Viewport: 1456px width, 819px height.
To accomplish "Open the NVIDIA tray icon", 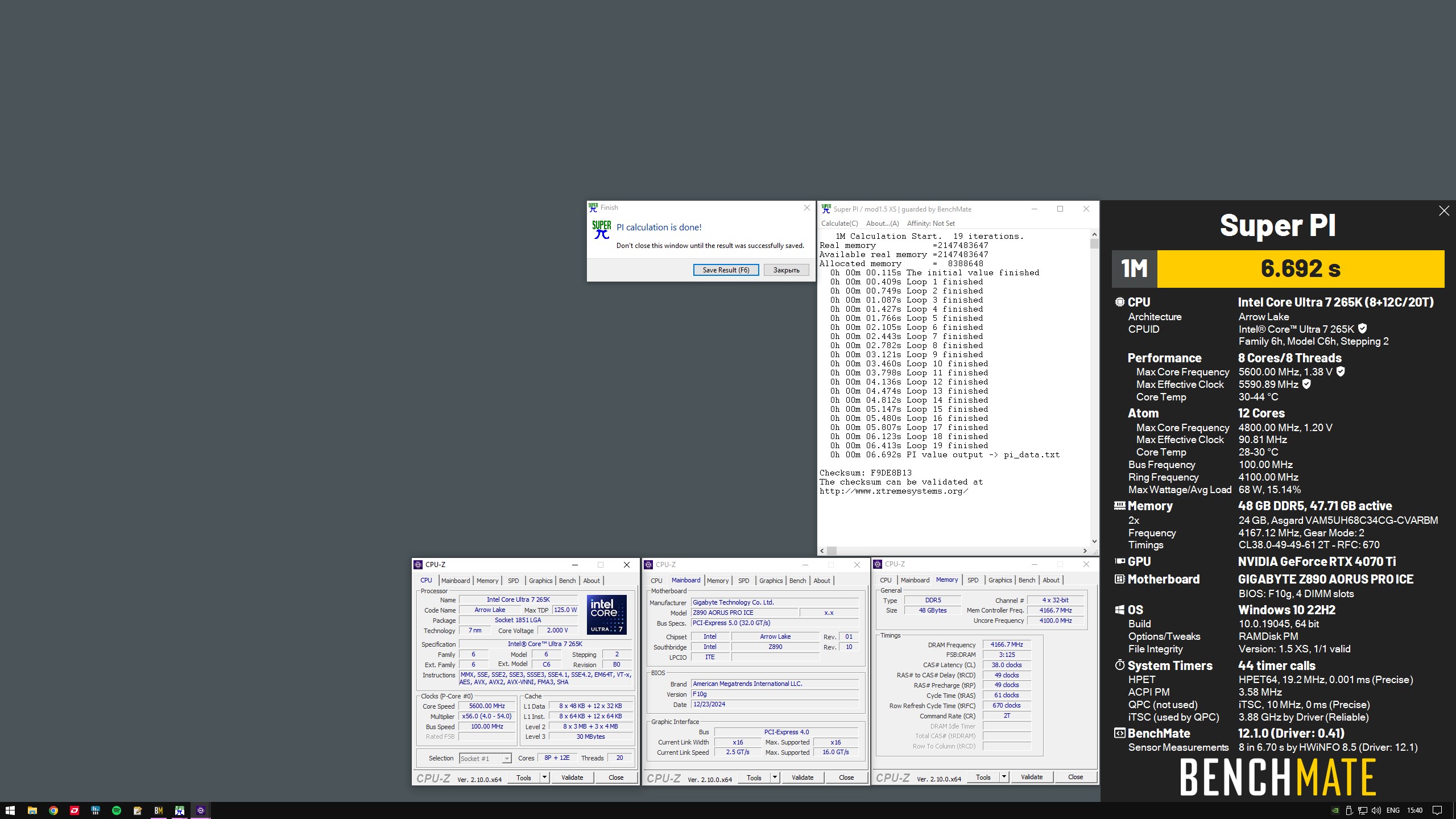I will tap(1335, 810).
